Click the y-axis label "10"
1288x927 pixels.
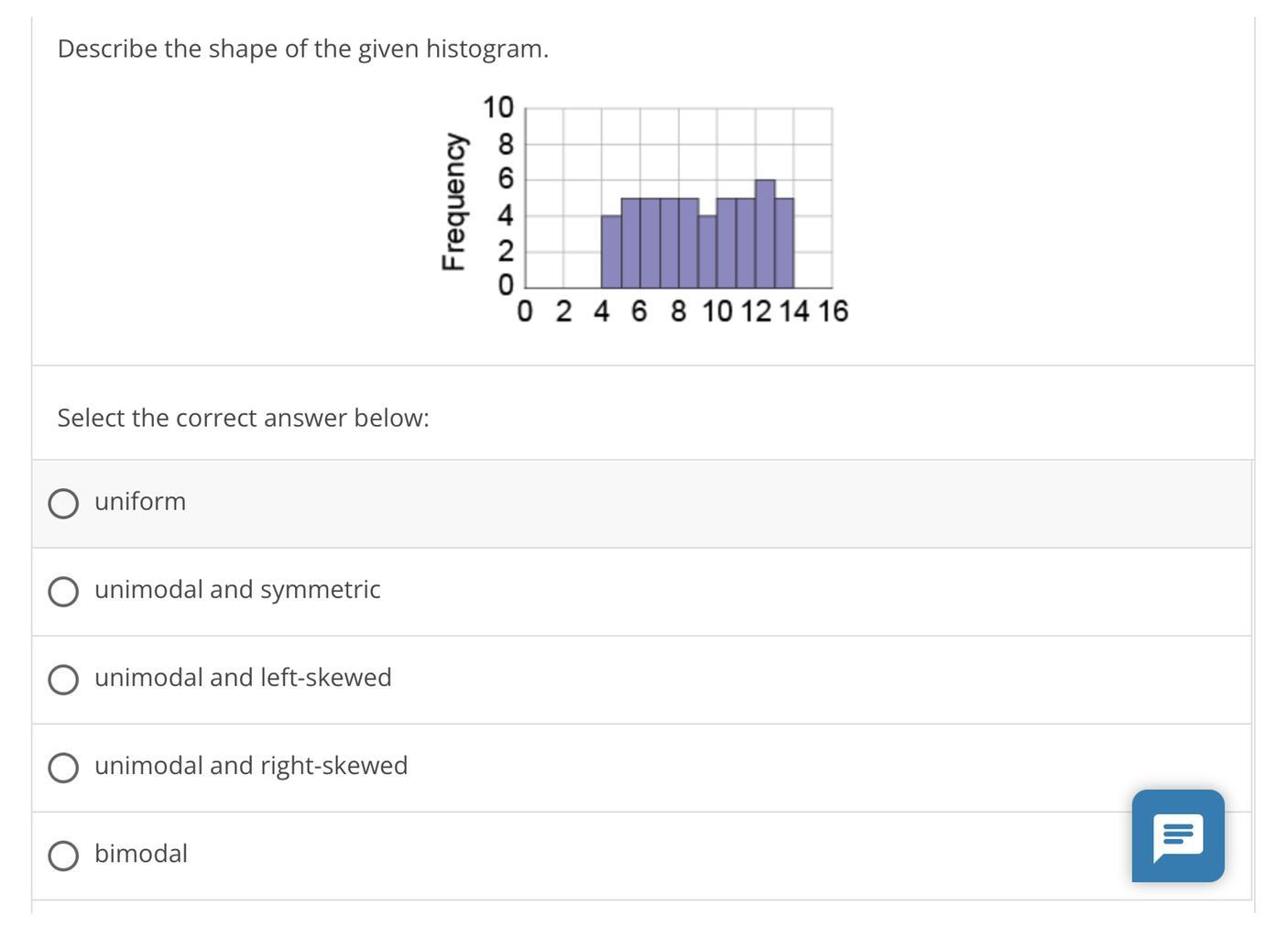498,108
